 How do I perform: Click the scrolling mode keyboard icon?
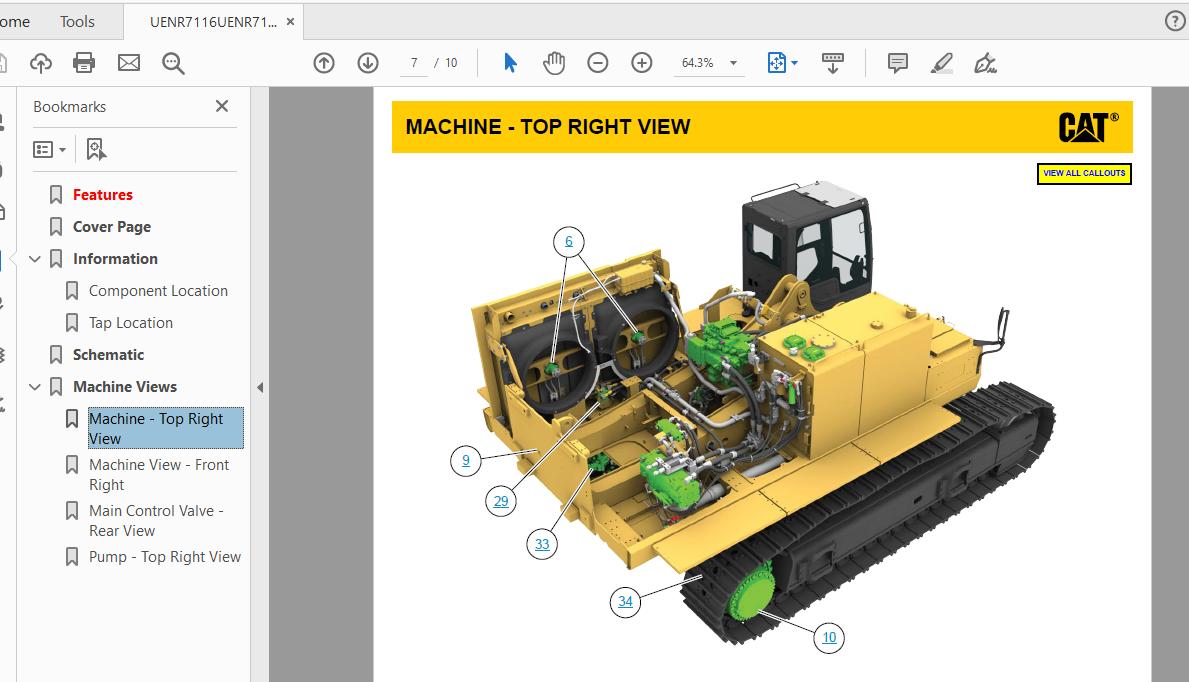tap(833, 63)
